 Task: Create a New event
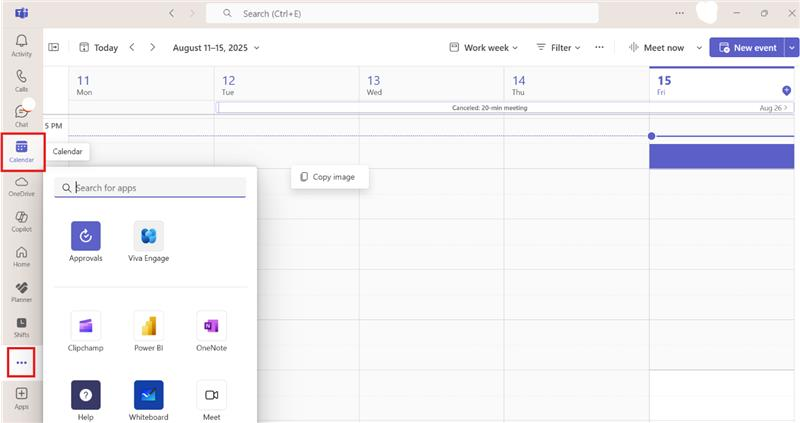click(x=747, y=47)
